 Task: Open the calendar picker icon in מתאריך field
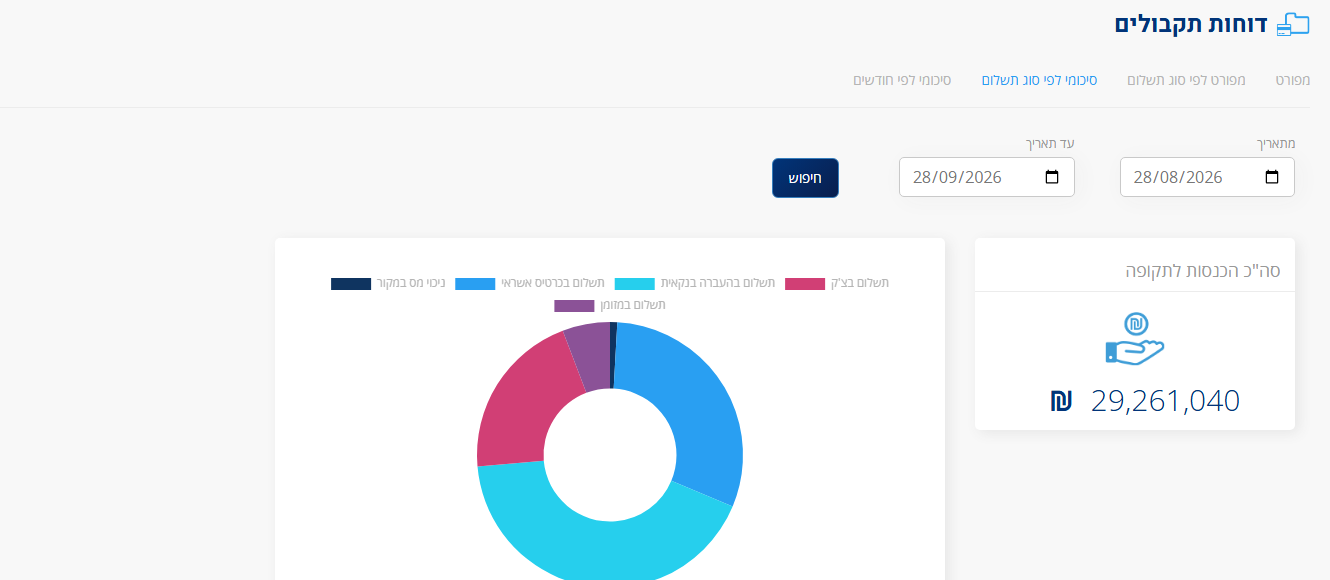[1272, 177]
